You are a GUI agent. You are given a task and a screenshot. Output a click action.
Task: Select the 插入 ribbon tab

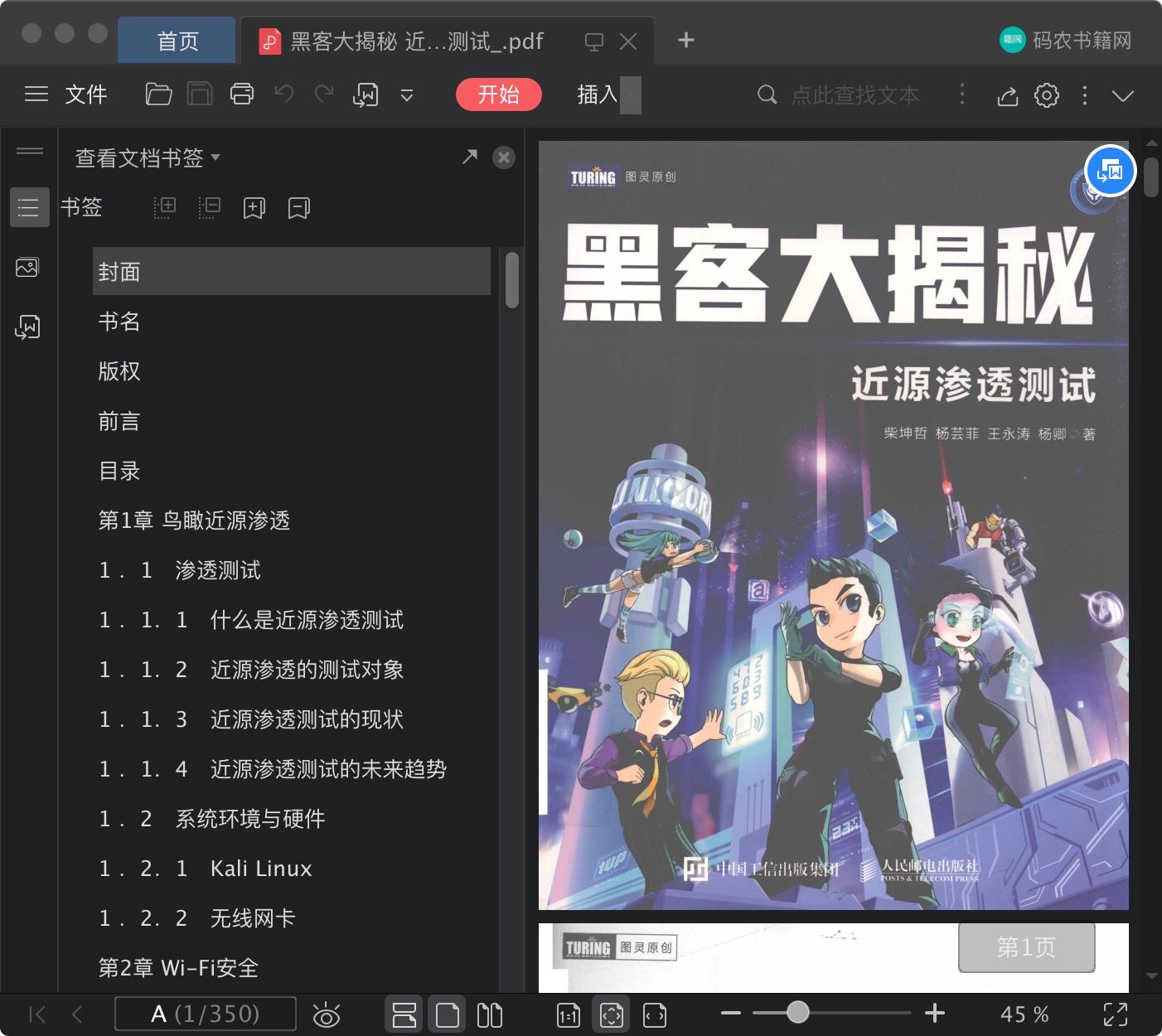point(598,94)
